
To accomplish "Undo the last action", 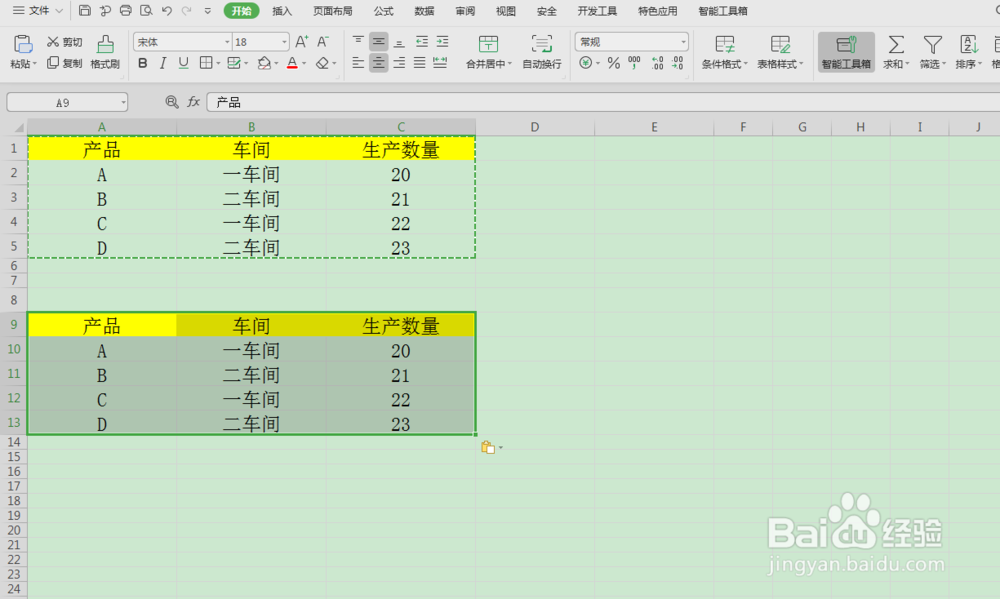I will 166,11.
